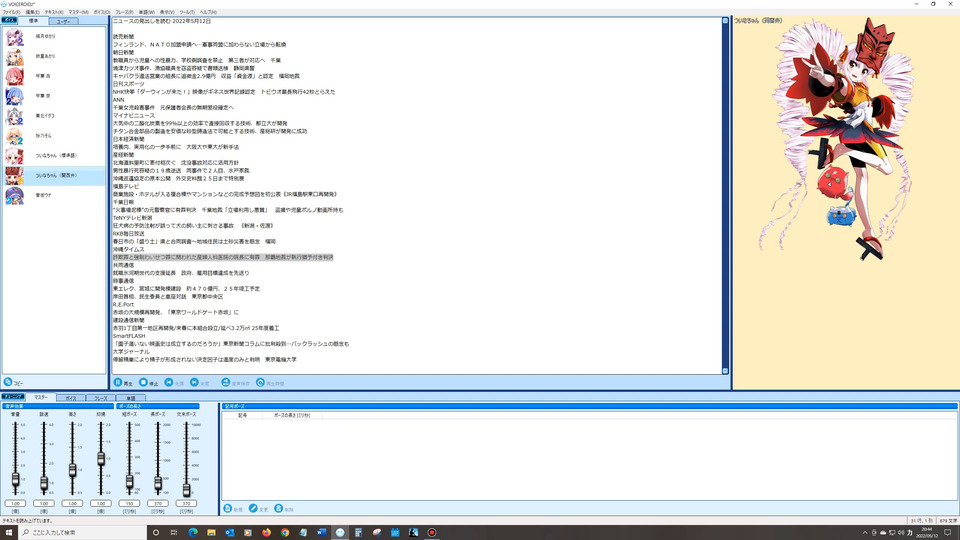The width and height of the screenshot is (960, 540).
Task: Click the 話速 speed slider handle
Action: point(44,483)
